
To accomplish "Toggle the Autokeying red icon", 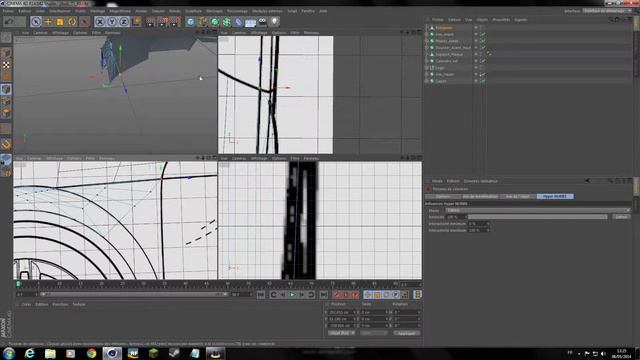I will pyautogui.click(x=346, y=295).
